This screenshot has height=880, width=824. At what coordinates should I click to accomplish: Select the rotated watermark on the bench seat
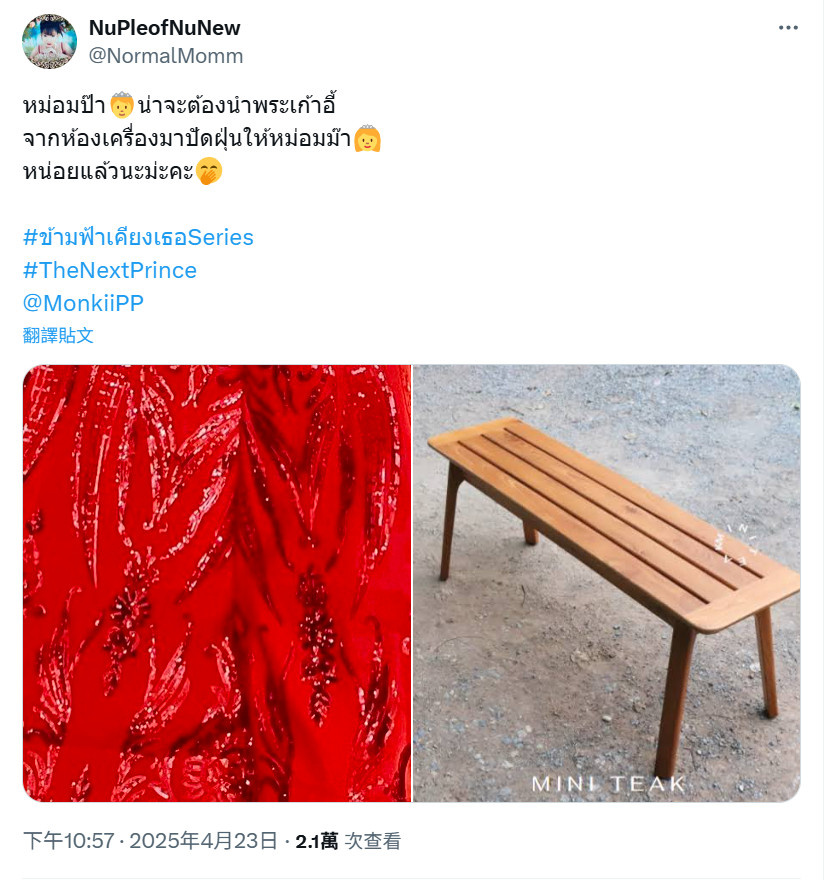point(738,543)
